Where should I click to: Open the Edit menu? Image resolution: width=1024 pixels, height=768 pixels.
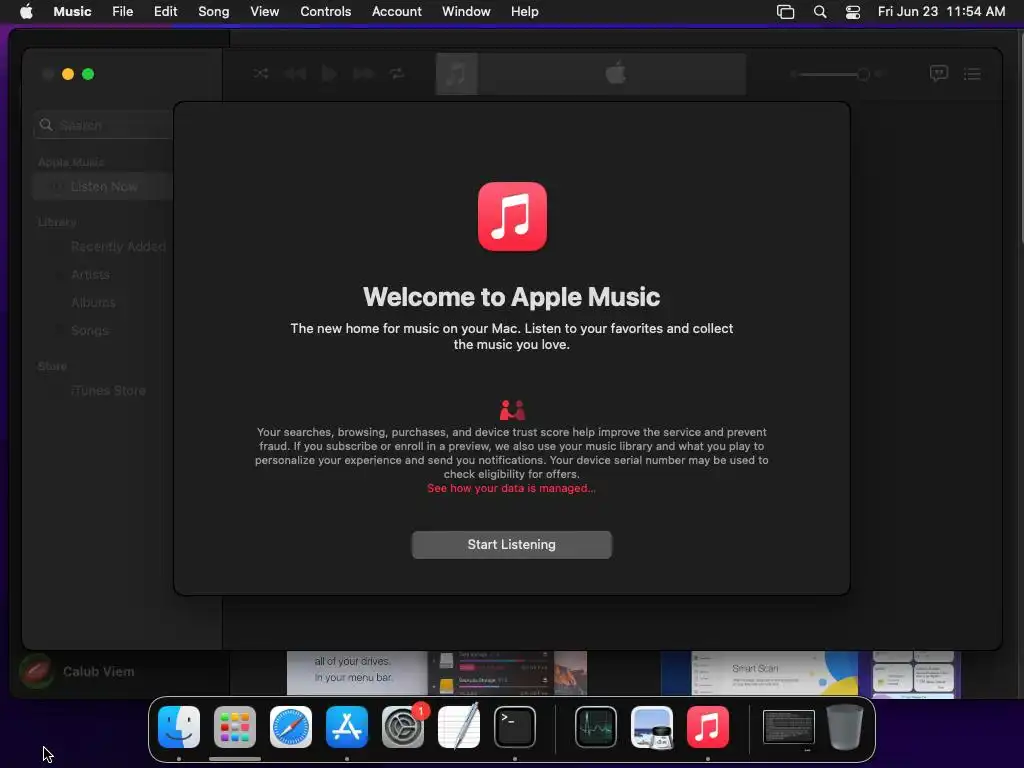(x=165, y=11)
